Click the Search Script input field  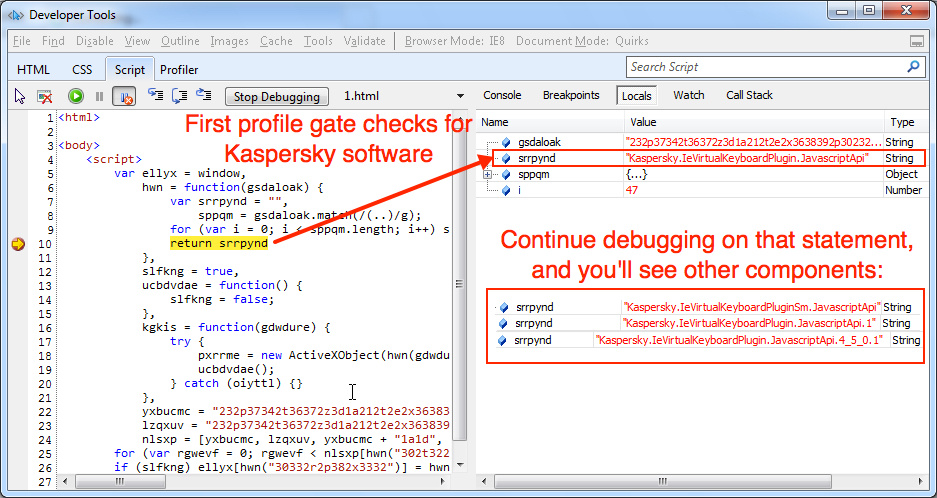coord(765,67)
